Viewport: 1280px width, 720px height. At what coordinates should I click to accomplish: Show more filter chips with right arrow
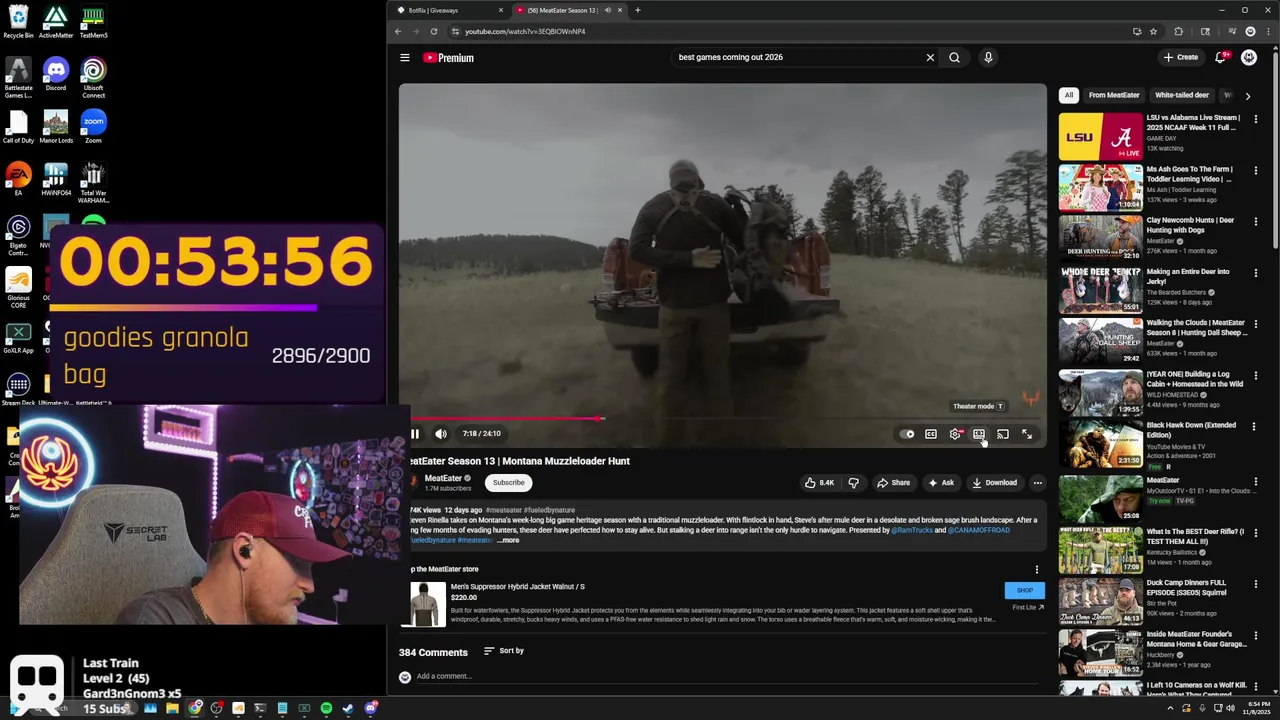click(1247, 96)
